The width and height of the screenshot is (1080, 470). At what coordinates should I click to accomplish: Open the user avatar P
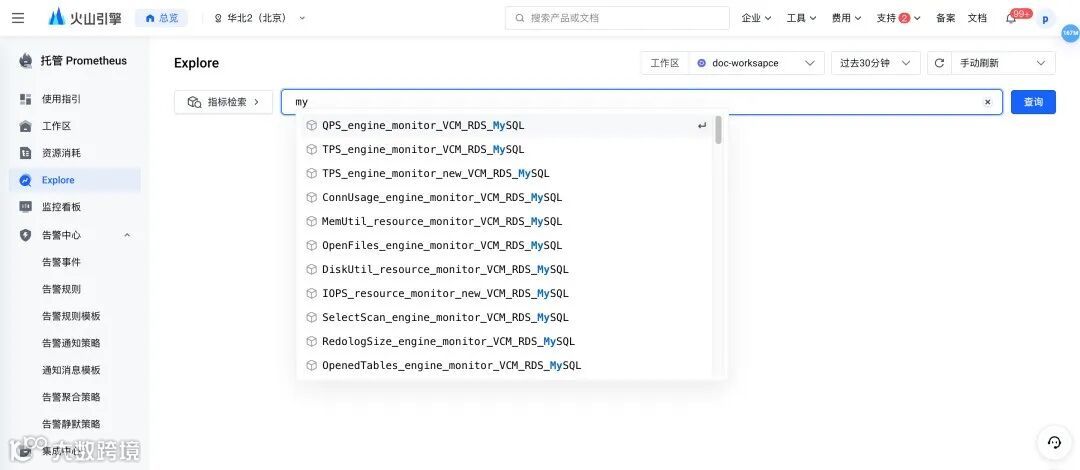coord(1045,19)
